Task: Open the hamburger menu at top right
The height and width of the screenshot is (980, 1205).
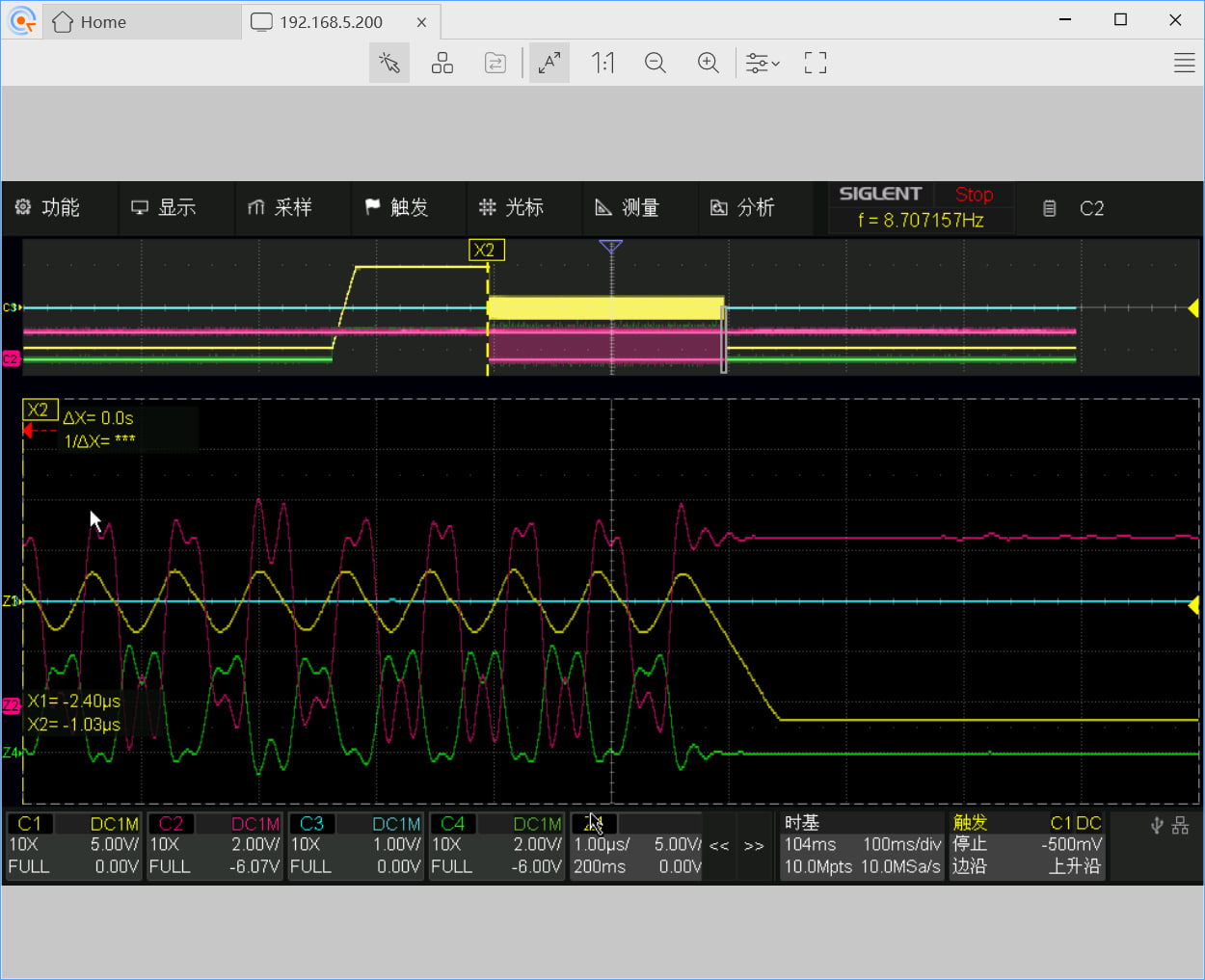Action: pos(1184,64)
